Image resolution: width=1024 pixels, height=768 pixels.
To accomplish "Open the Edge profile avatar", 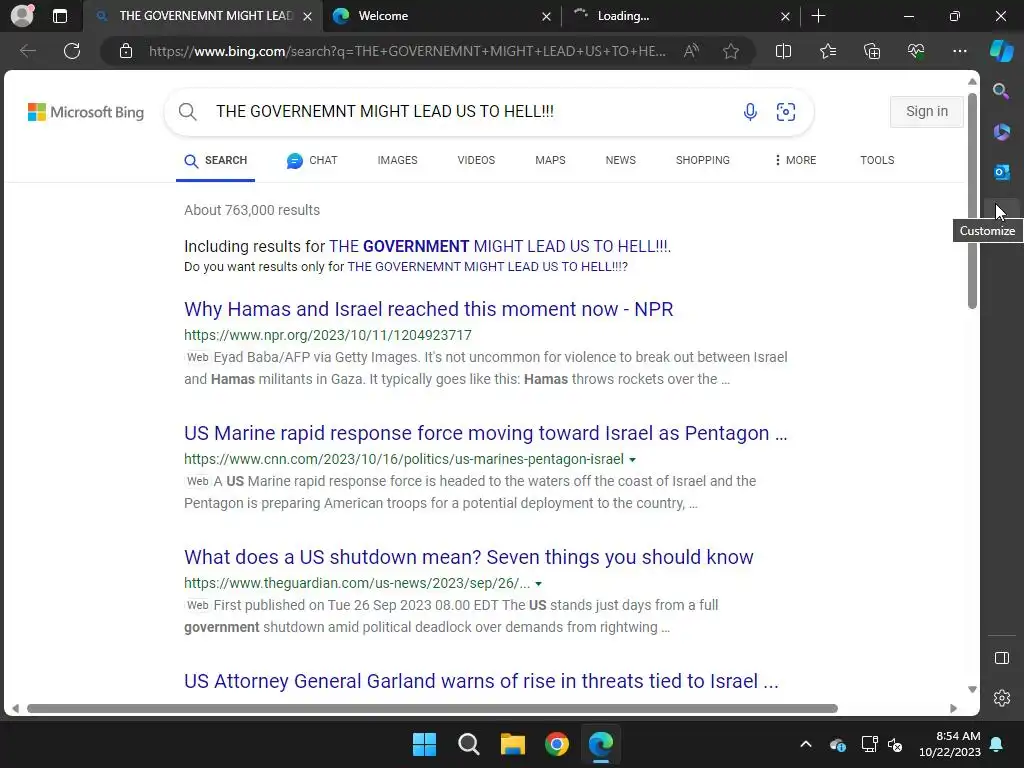I will point(22,16).
